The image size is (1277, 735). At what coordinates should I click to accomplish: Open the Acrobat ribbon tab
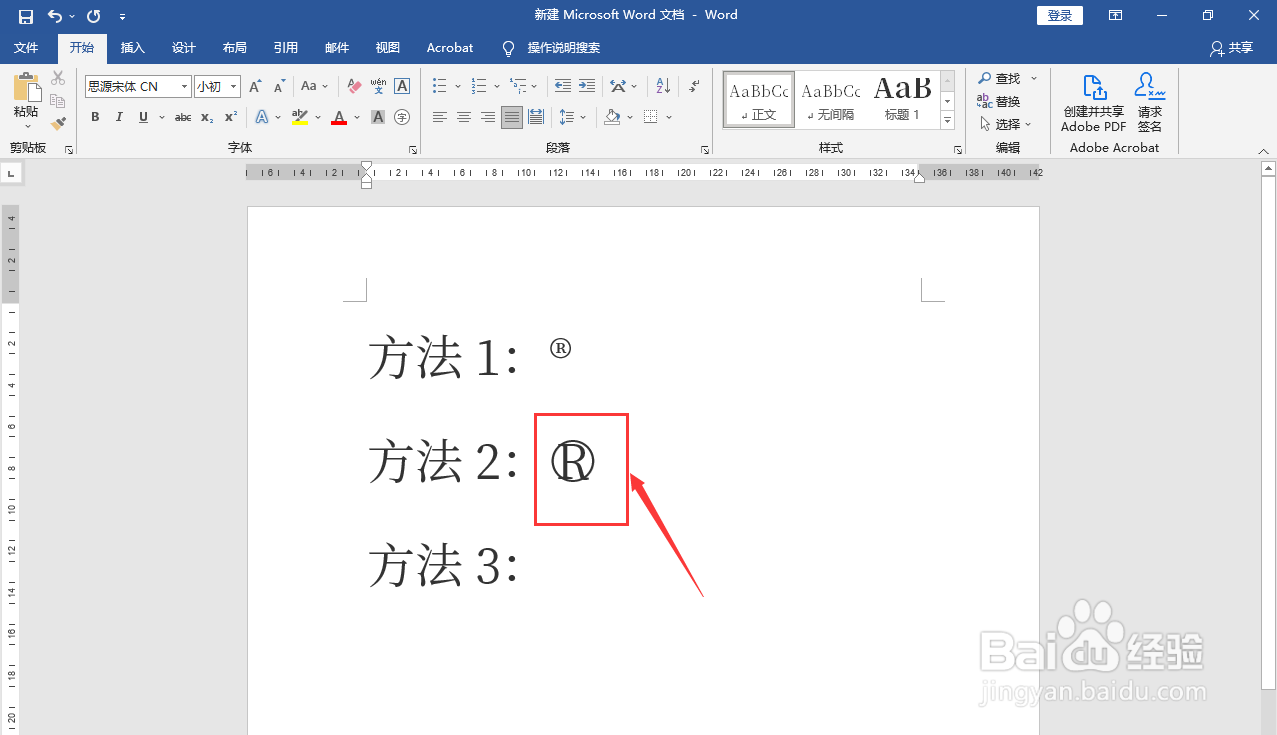[x=449, y=47]
